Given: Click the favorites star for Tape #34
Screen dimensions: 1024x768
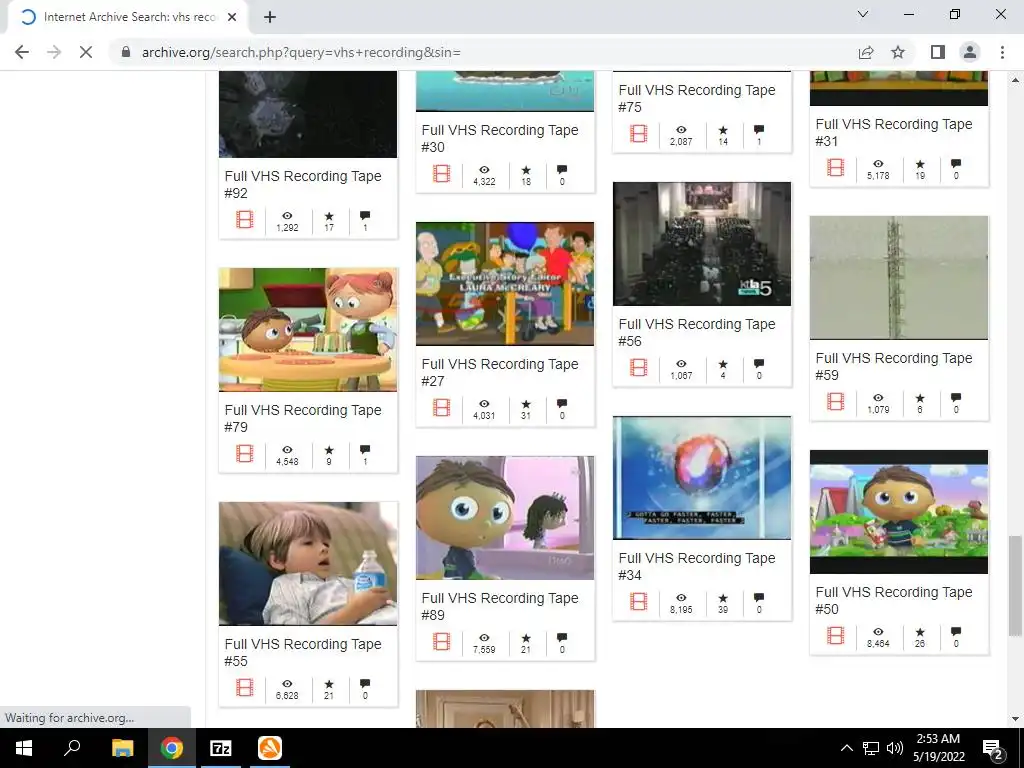Looking at the screenshot, I should pos(723,598).
